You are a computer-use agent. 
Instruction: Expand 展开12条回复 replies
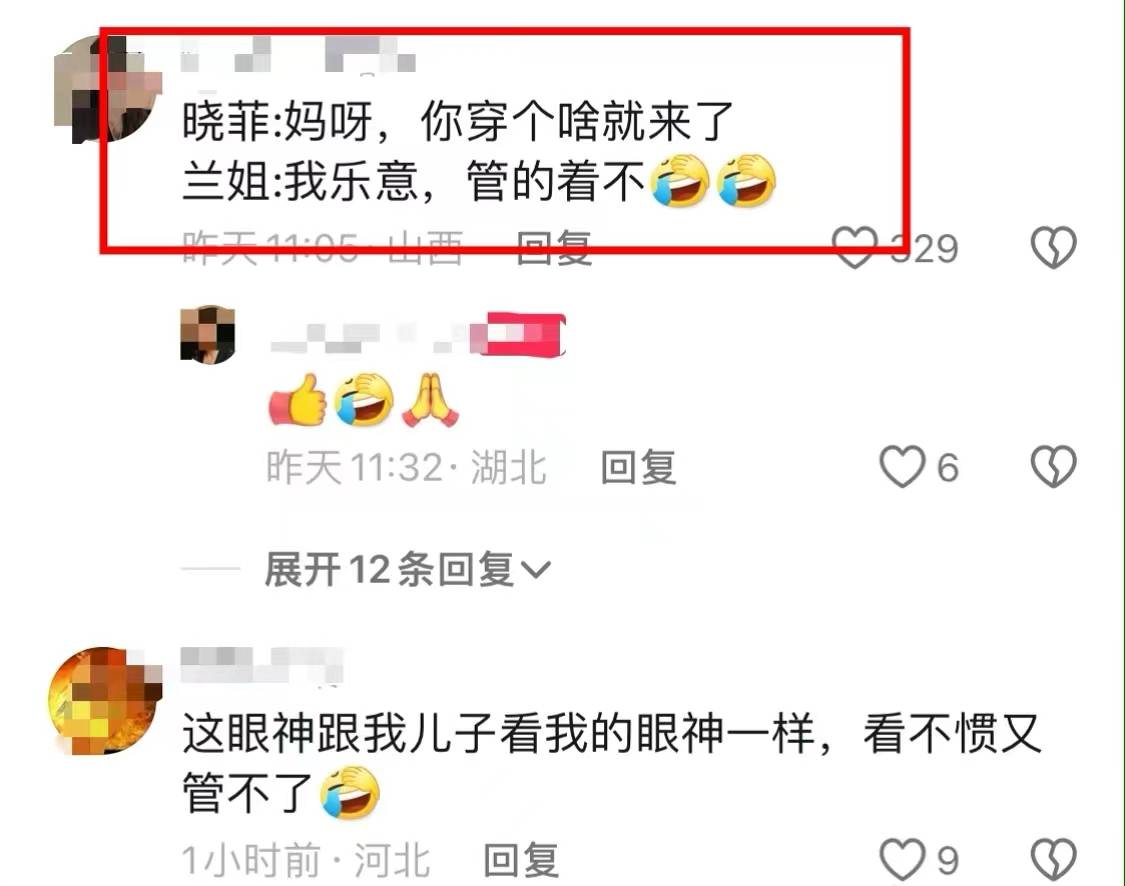pos(408,570)
